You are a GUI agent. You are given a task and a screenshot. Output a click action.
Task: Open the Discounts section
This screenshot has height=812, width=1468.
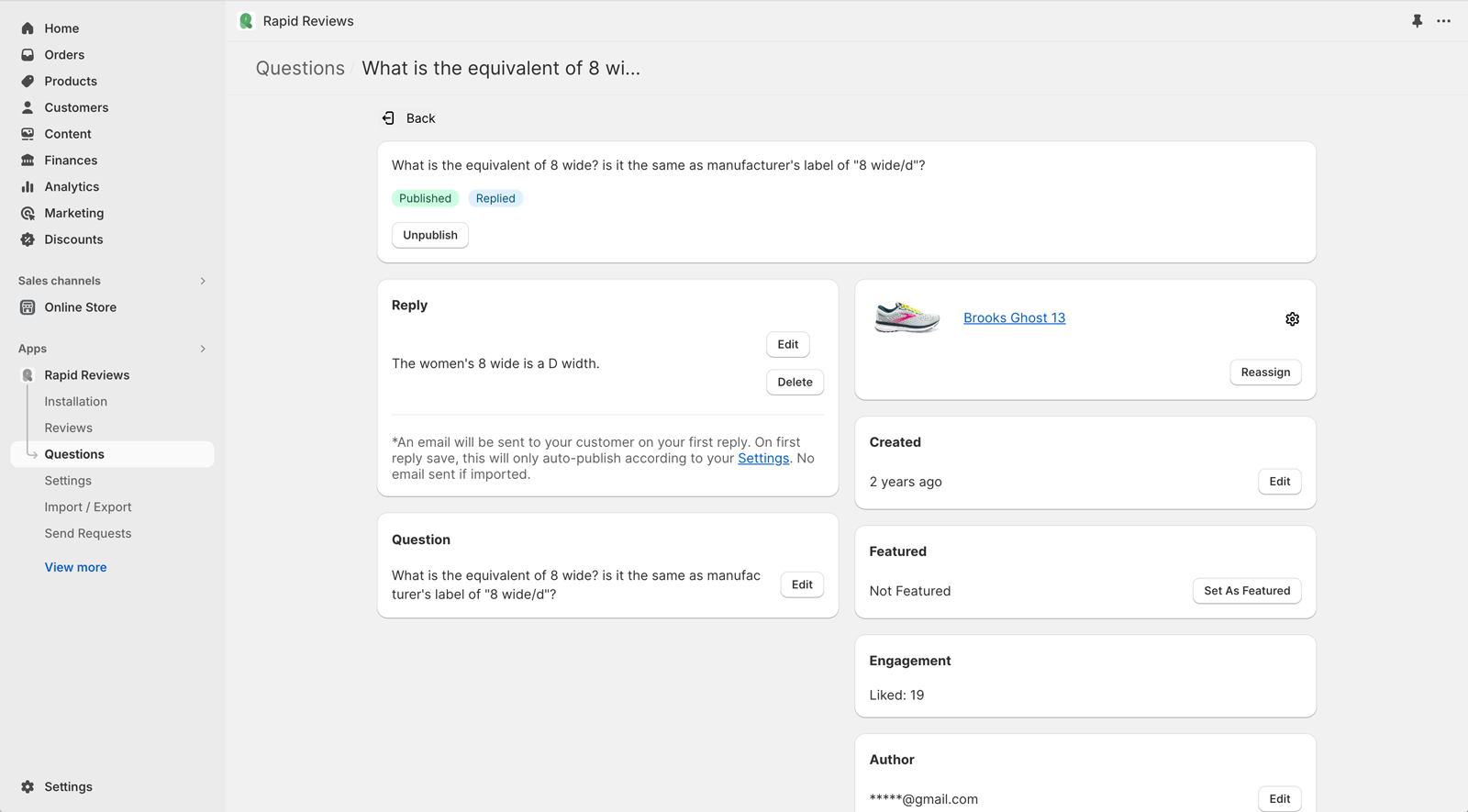point(73,239)
